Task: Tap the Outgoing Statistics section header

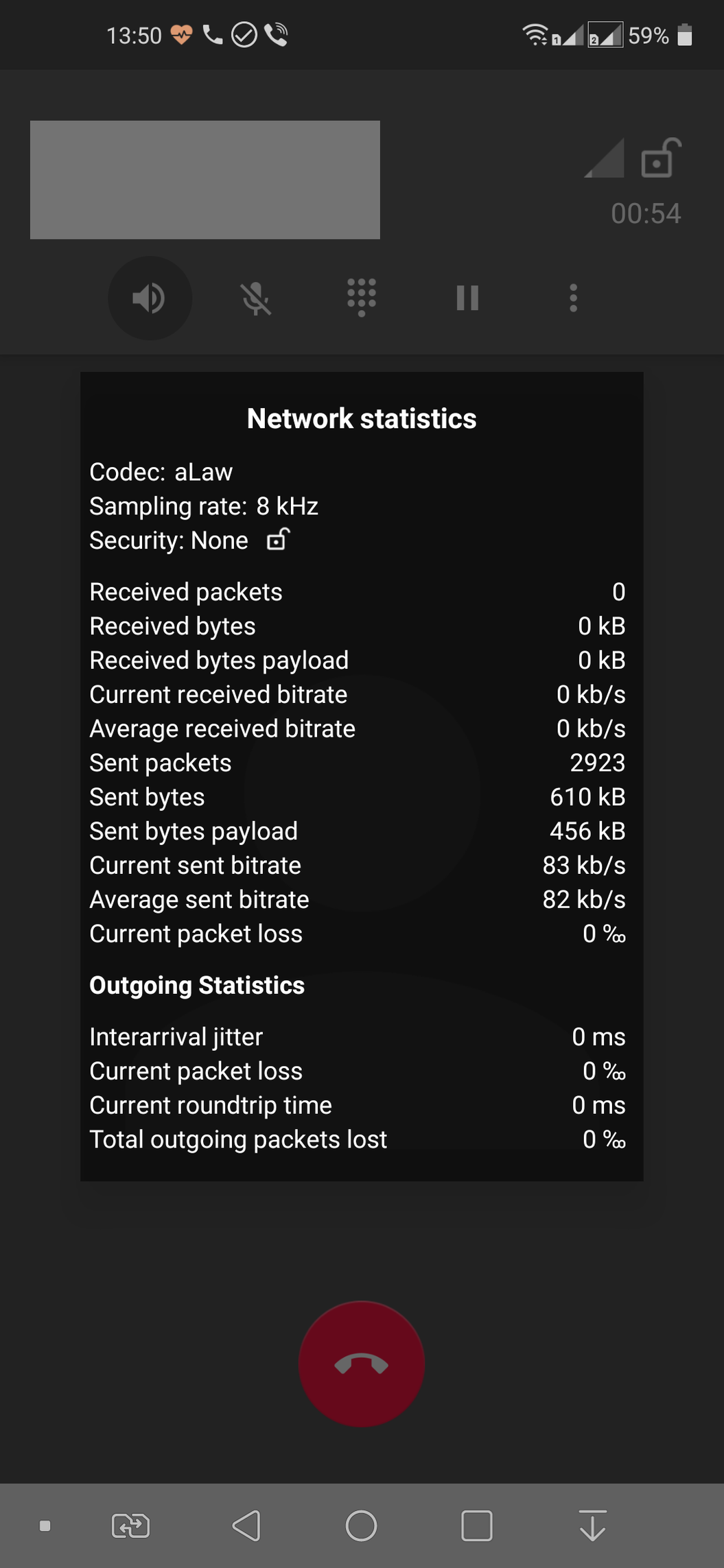Action: coord(197,986)
